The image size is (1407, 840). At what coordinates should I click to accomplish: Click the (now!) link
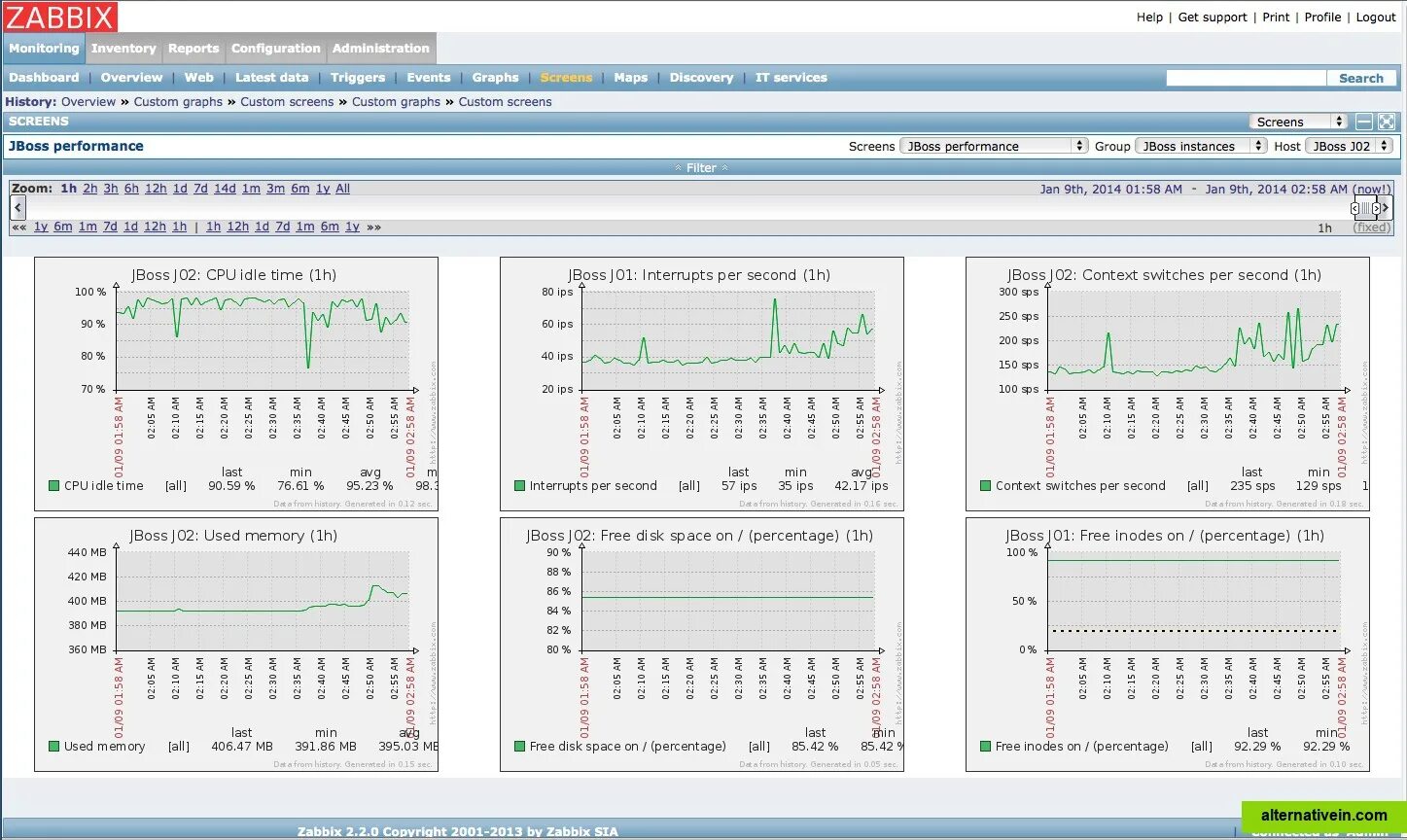click(x=1372, y=189)
